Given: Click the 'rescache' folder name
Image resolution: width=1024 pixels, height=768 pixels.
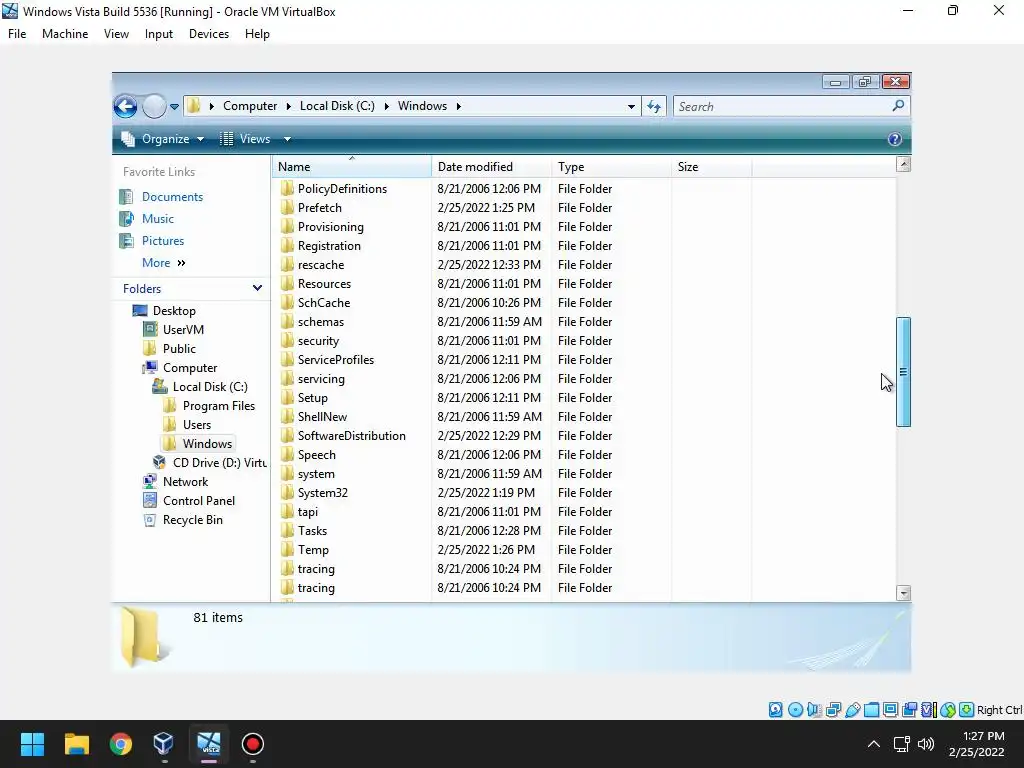Looking at the screenshot, I should click(x=321, y=264).
